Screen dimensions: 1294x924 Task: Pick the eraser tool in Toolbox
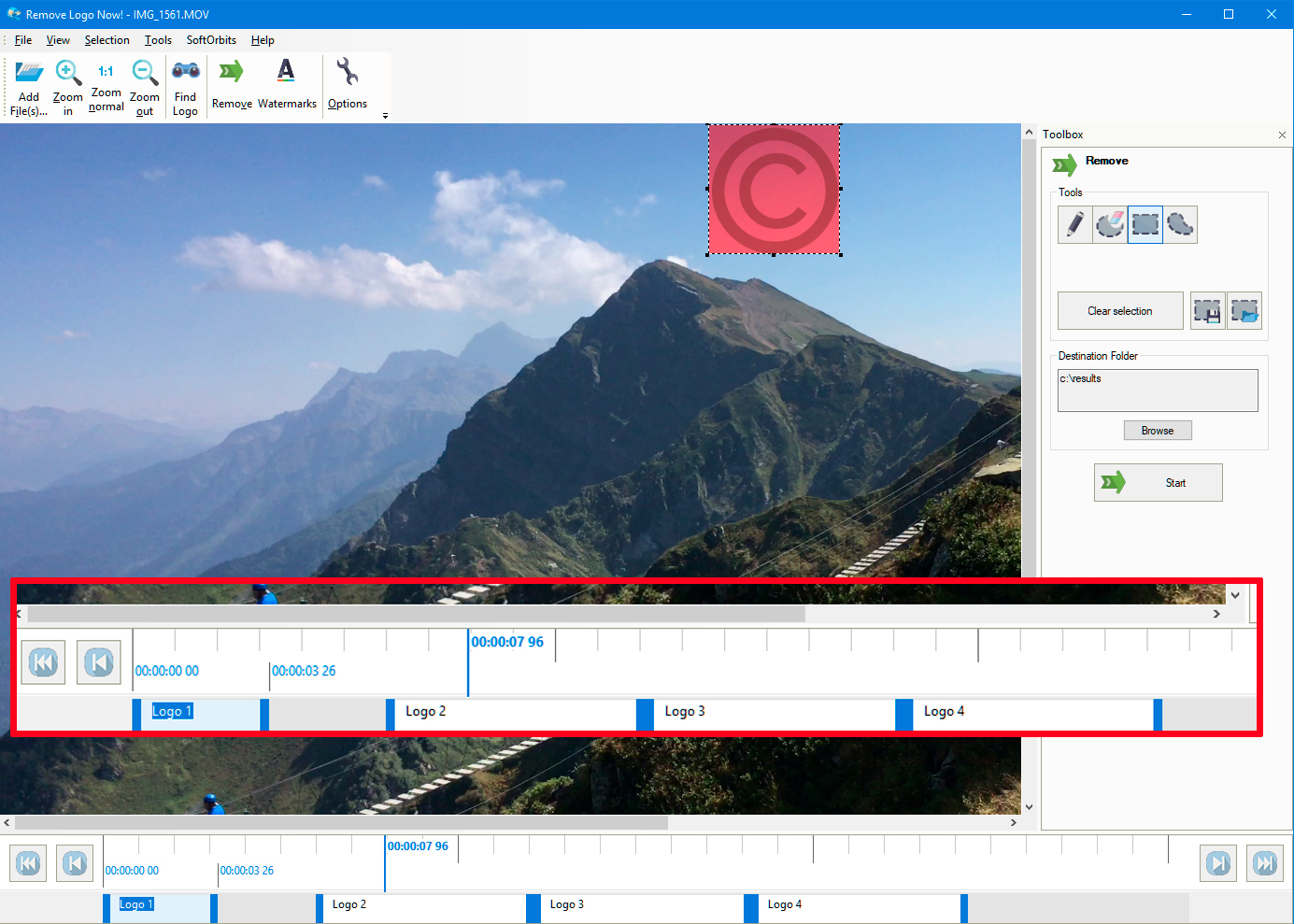click(x=1110, y=224)
